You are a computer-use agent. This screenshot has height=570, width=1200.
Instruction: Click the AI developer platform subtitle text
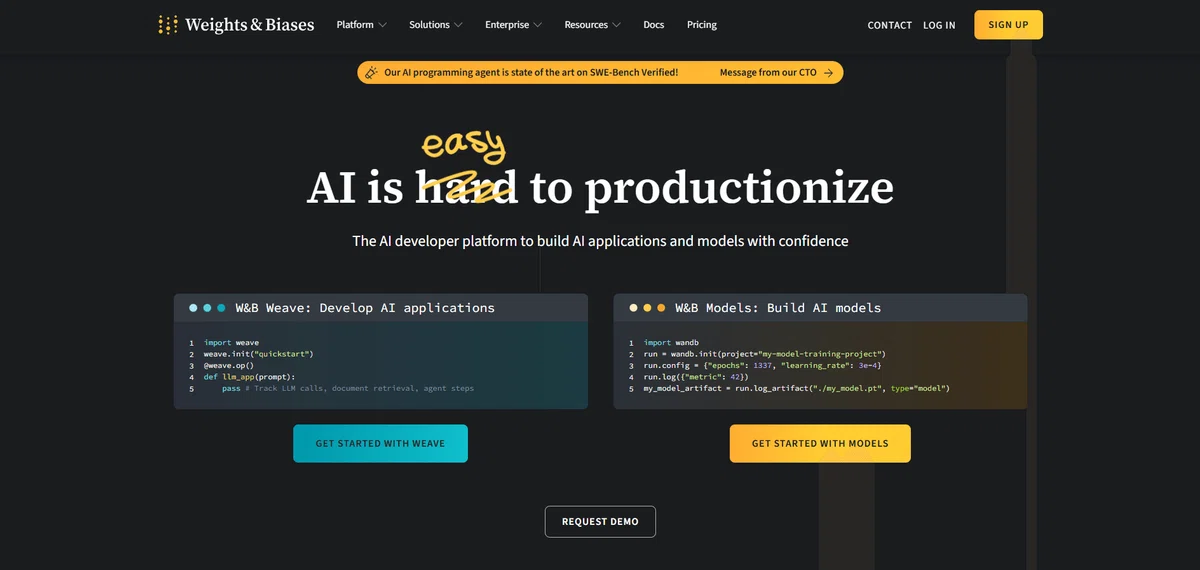click(600, 241)
